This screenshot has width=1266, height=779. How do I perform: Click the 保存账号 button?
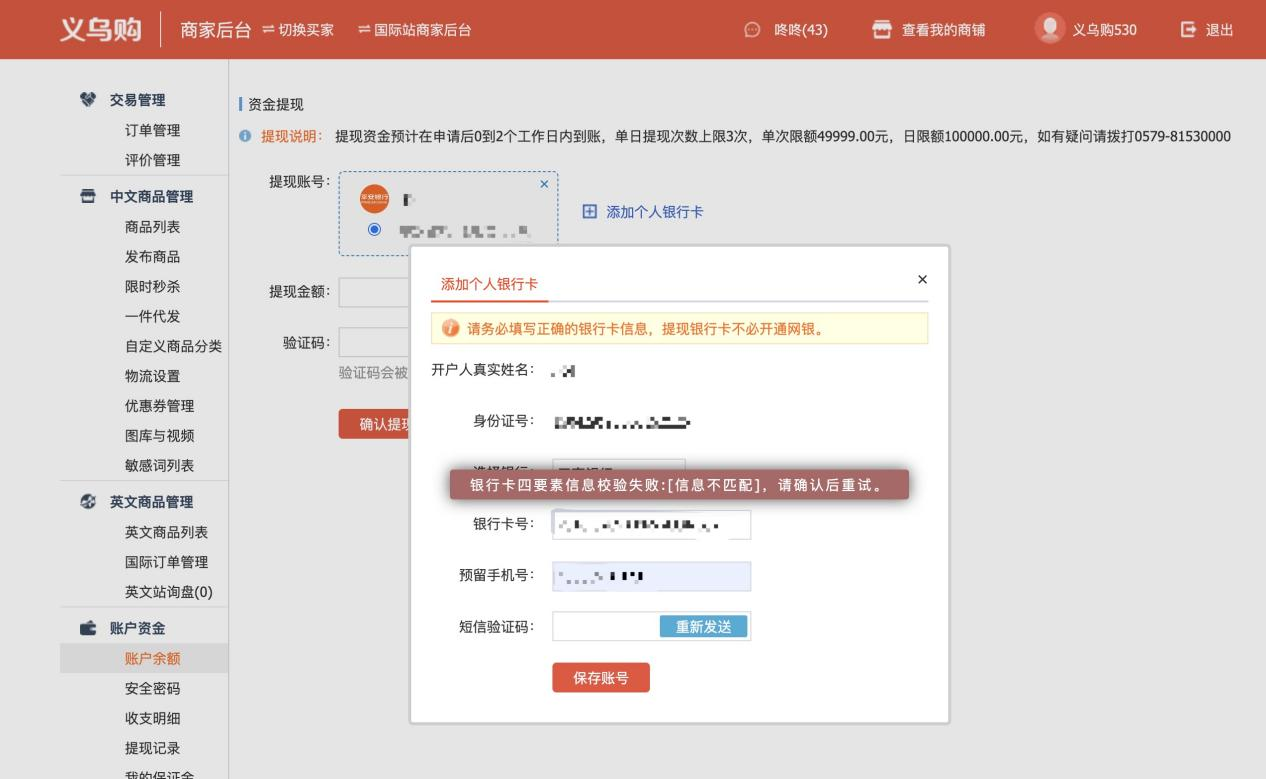tap(600, 677)
